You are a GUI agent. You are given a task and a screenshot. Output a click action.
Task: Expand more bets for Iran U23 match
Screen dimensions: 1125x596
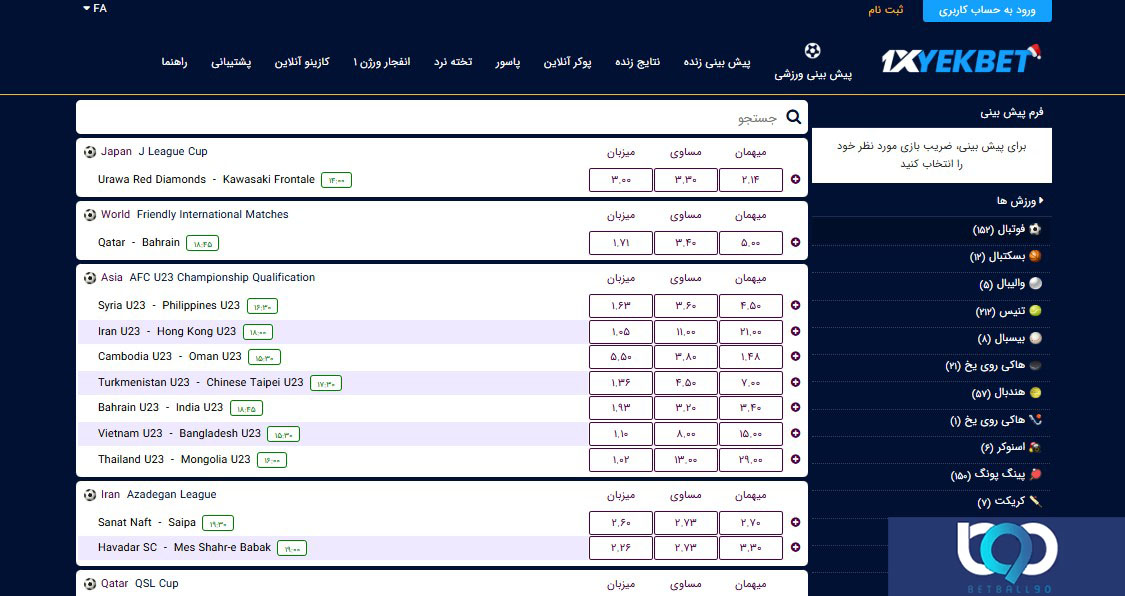pos(795,332)
